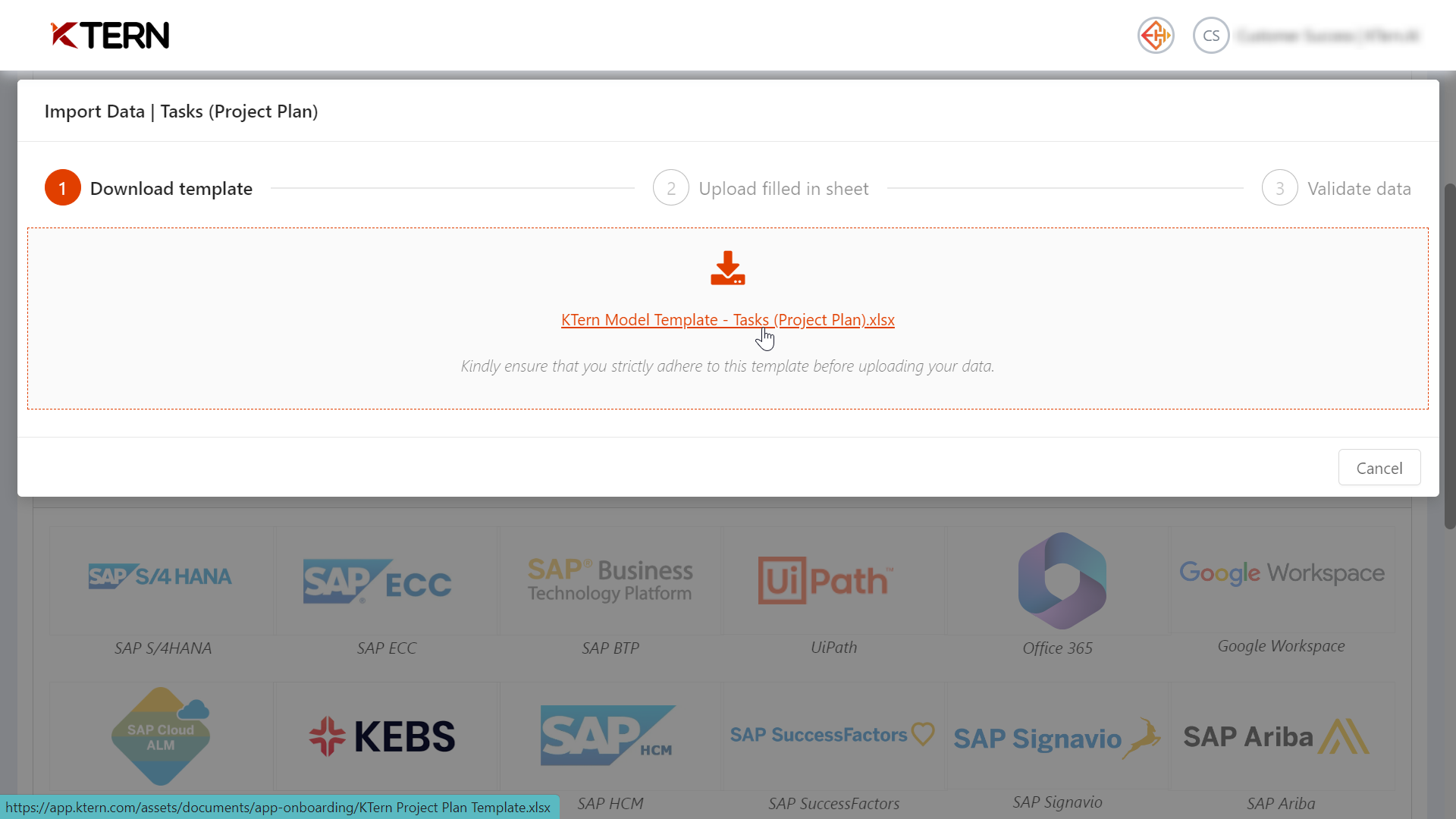Click the blurred user name in header
The height and width of the screenshot is (819, 1456).
click(x=1327, y=36)
